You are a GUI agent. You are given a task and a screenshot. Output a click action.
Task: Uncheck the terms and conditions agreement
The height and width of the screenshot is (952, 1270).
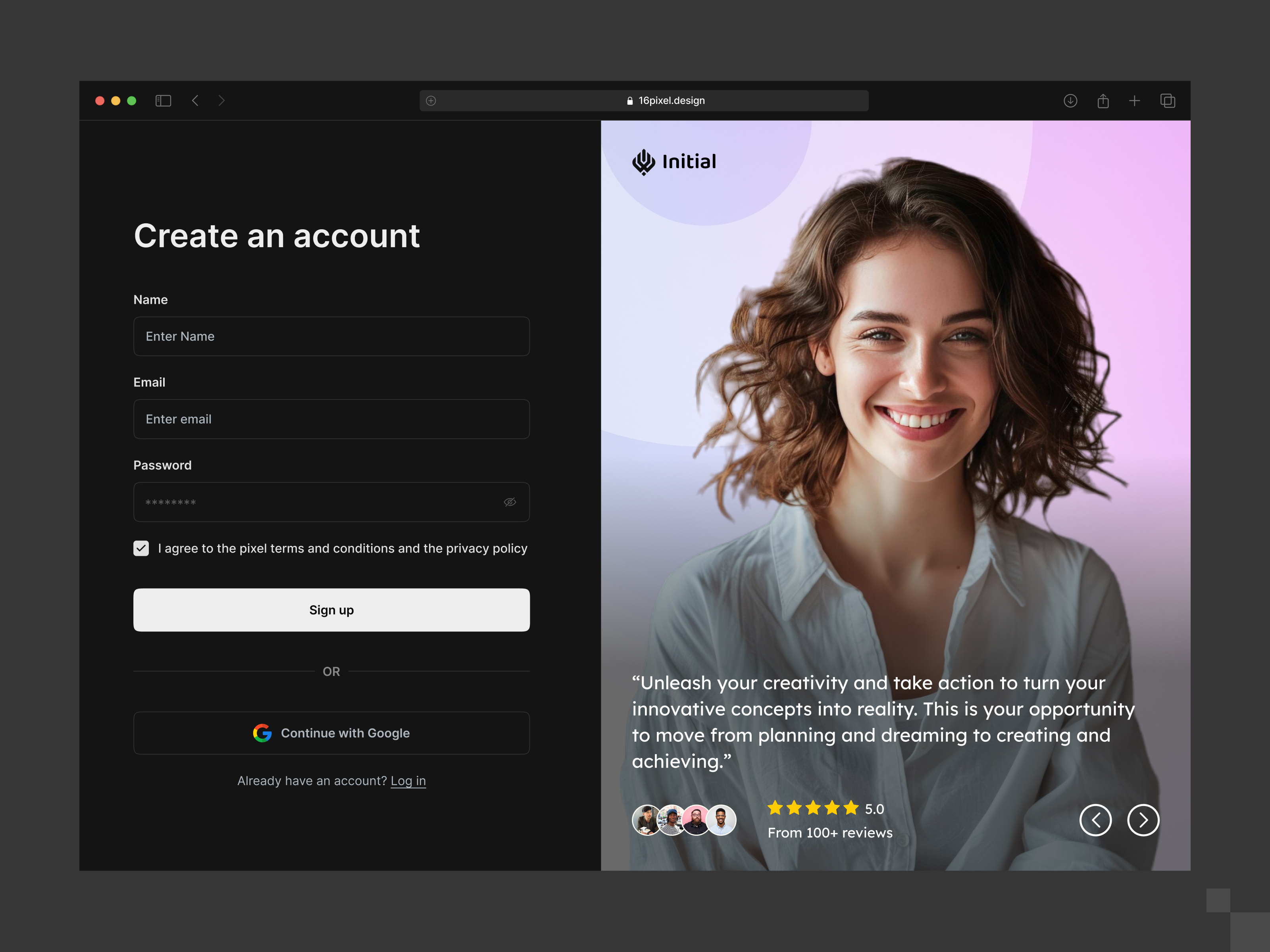140,548
